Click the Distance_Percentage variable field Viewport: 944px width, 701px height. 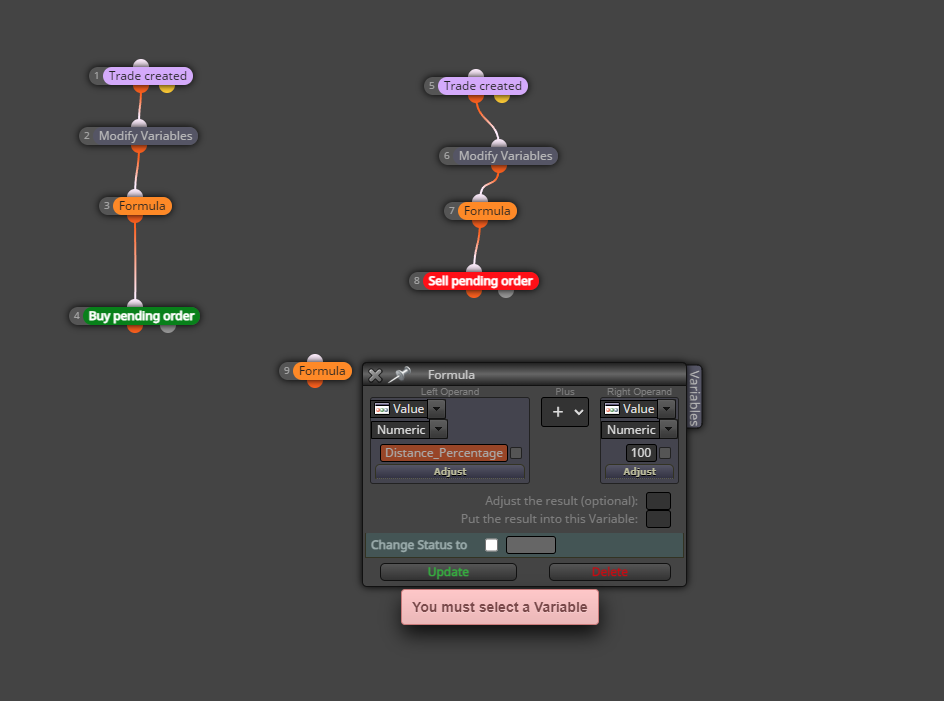[x=444, y=453]
